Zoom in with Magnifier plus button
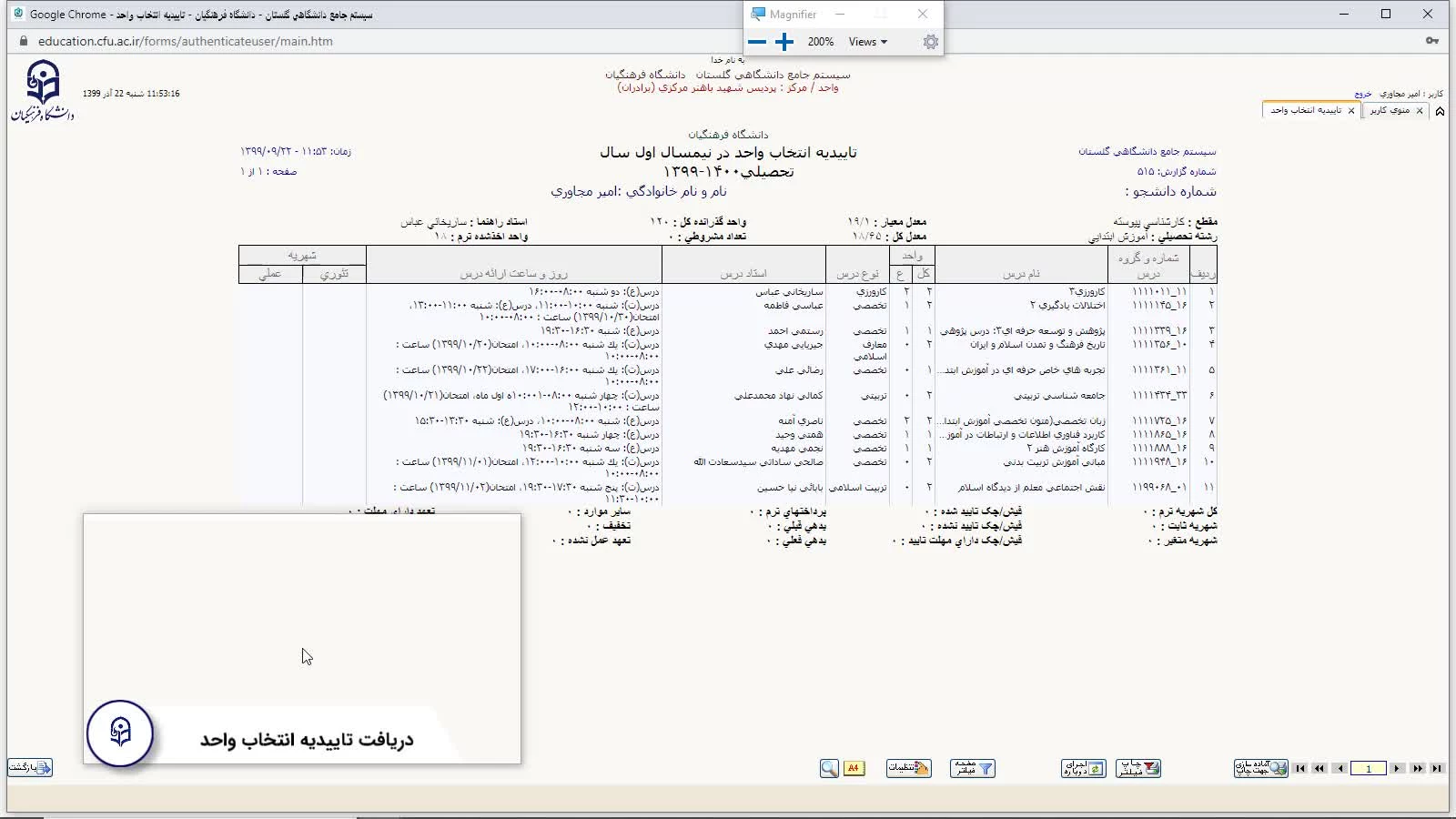Screen dimensions: 1456x819 click(x=784, y=42)
